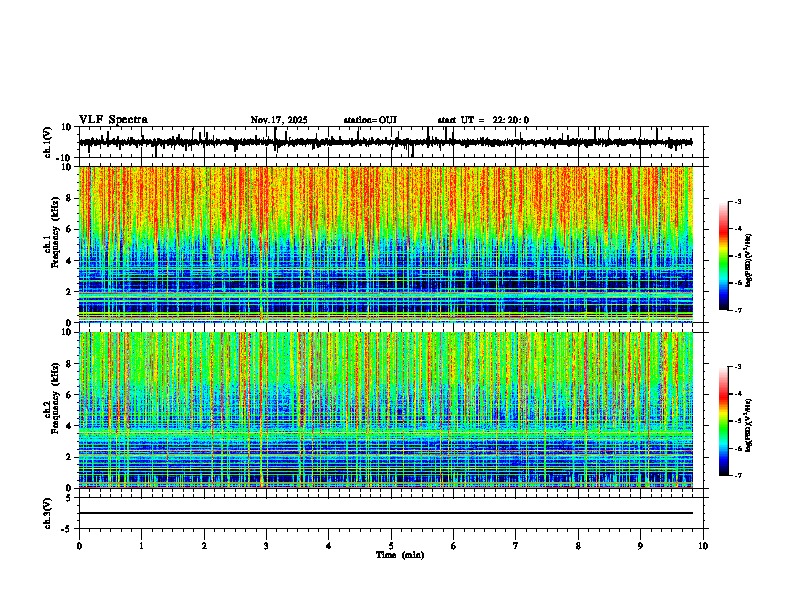The image size is (792, 612).
Task: Click the "8" kHz tick on ch.1 frequency axis
Action: pos(69,198)
